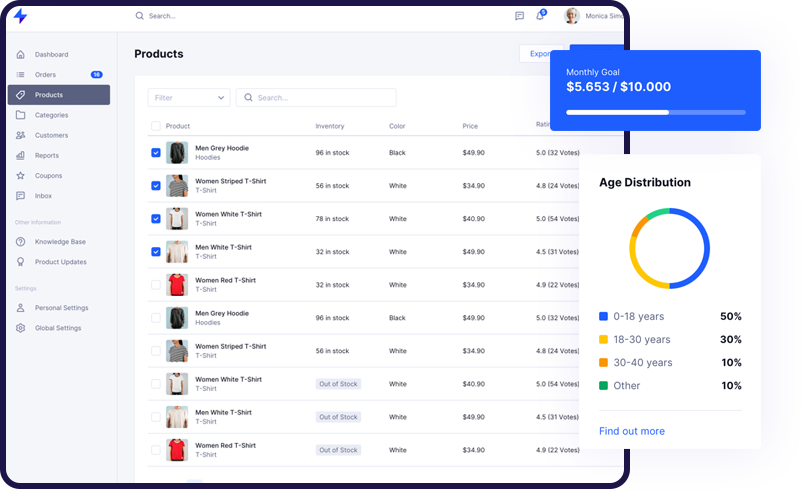Click the product table search magnifier icon
The image size is (811, 499).
248,97
